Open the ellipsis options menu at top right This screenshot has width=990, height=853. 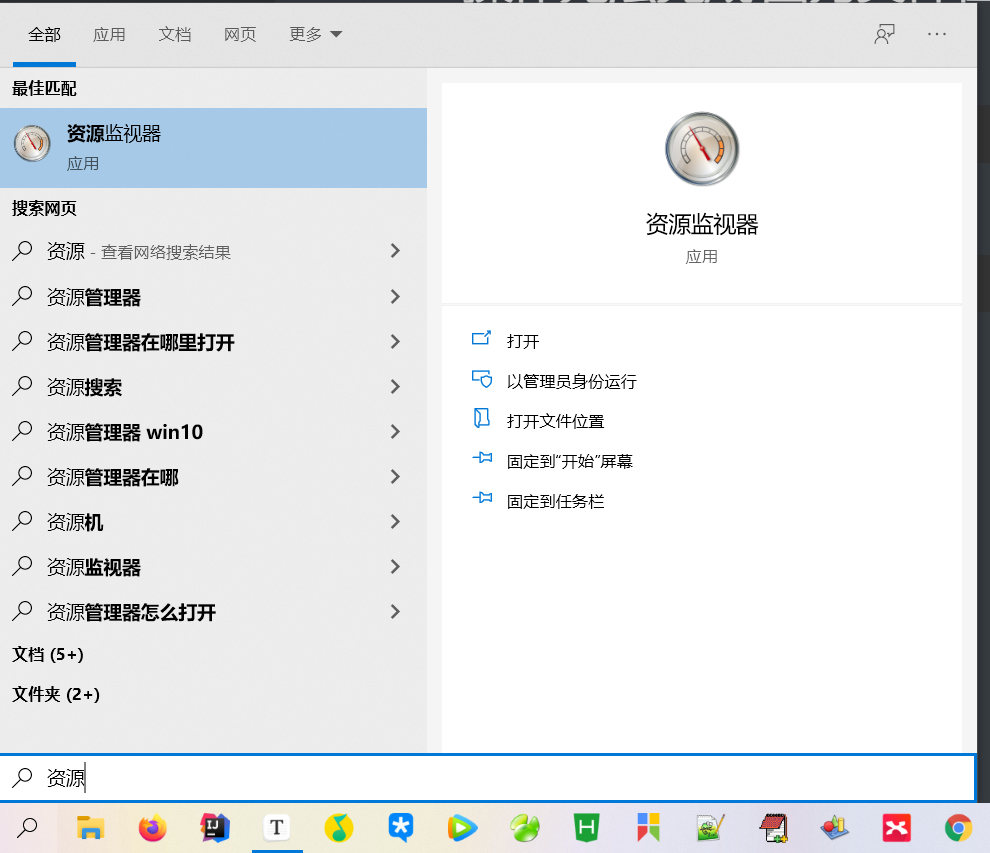[937, 33]
